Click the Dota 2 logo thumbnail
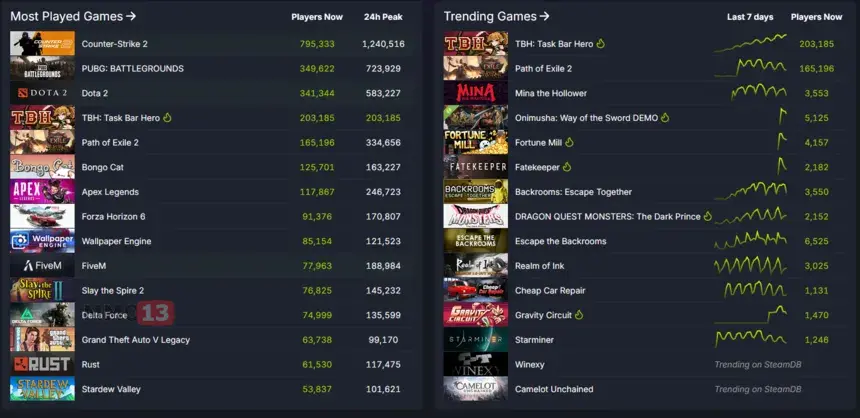Image resolution: width=860 pixels, height=418 pixels. (x=42, y=93)
